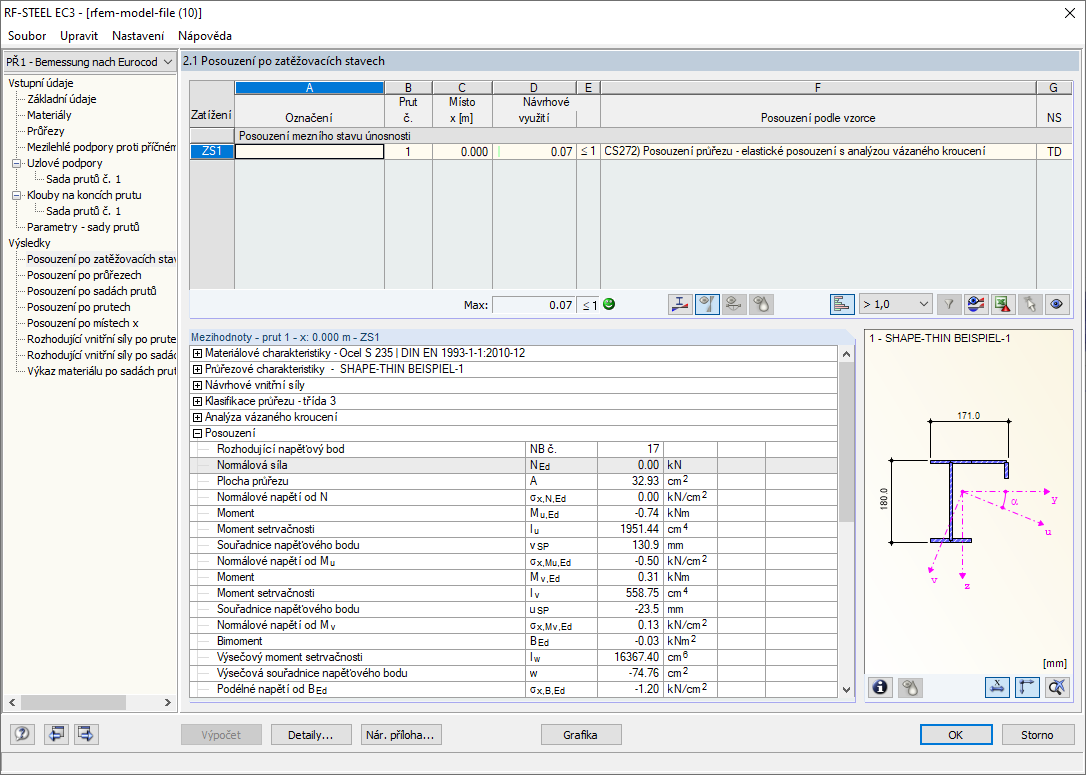Click the funnel filter icon
The height and width of the screenshot is (775, 1086).
[x=949, y=304]
